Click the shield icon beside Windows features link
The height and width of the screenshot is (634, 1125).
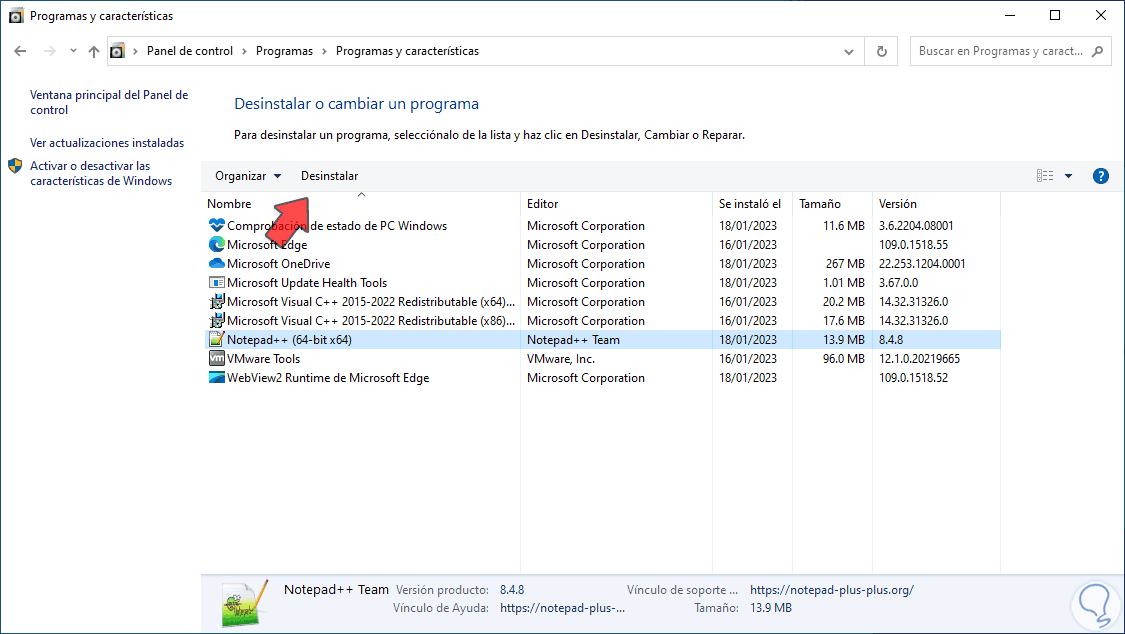(15, 166)
